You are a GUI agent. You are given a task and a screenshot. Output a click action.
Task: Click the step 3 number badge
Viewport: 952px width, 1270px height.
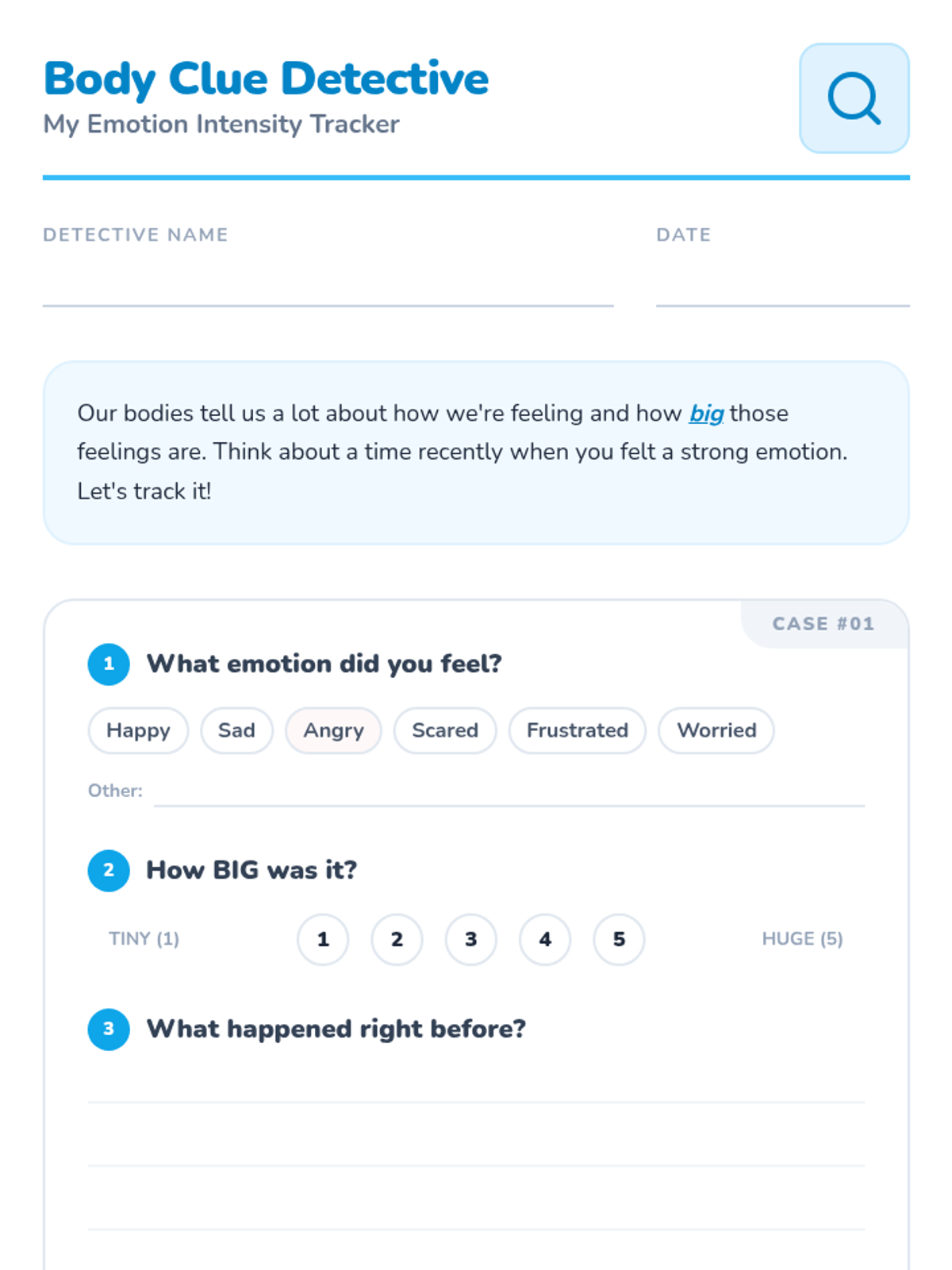click(x=109, y=1029)
